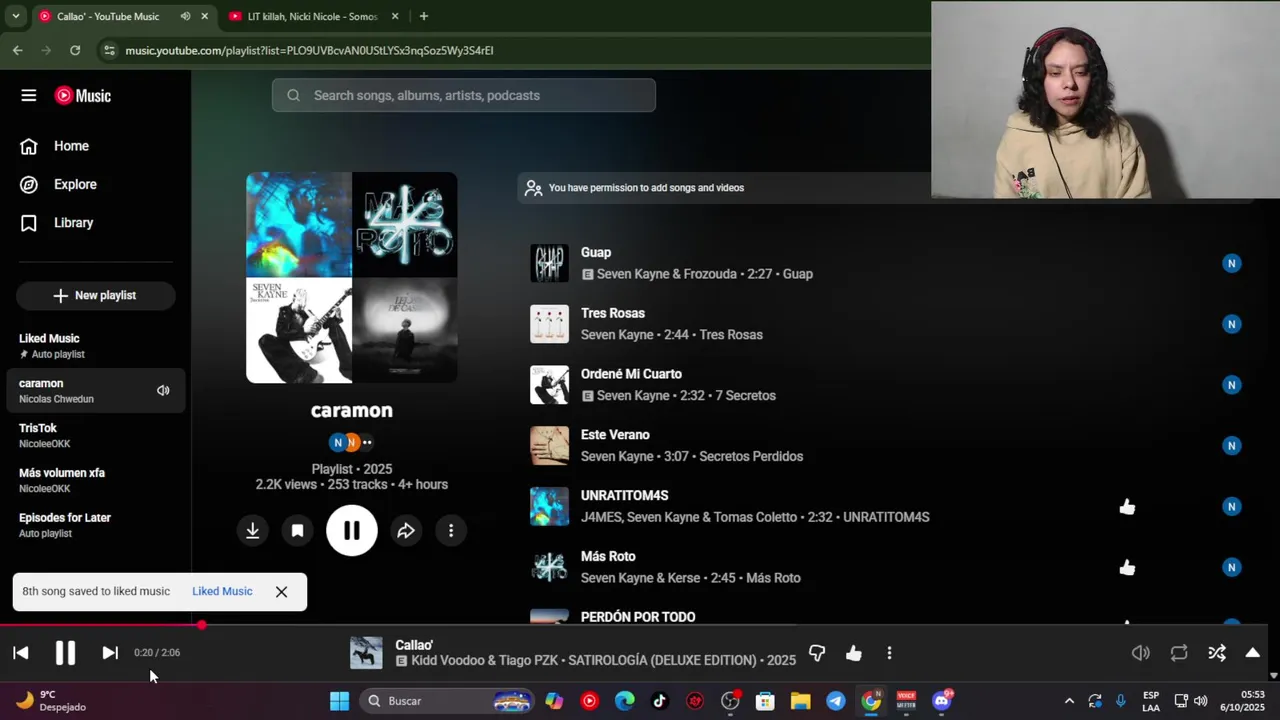Open a new browser tab
Image resolution: width=1280 pixels, height=720 pixels.
pos(423,16)
